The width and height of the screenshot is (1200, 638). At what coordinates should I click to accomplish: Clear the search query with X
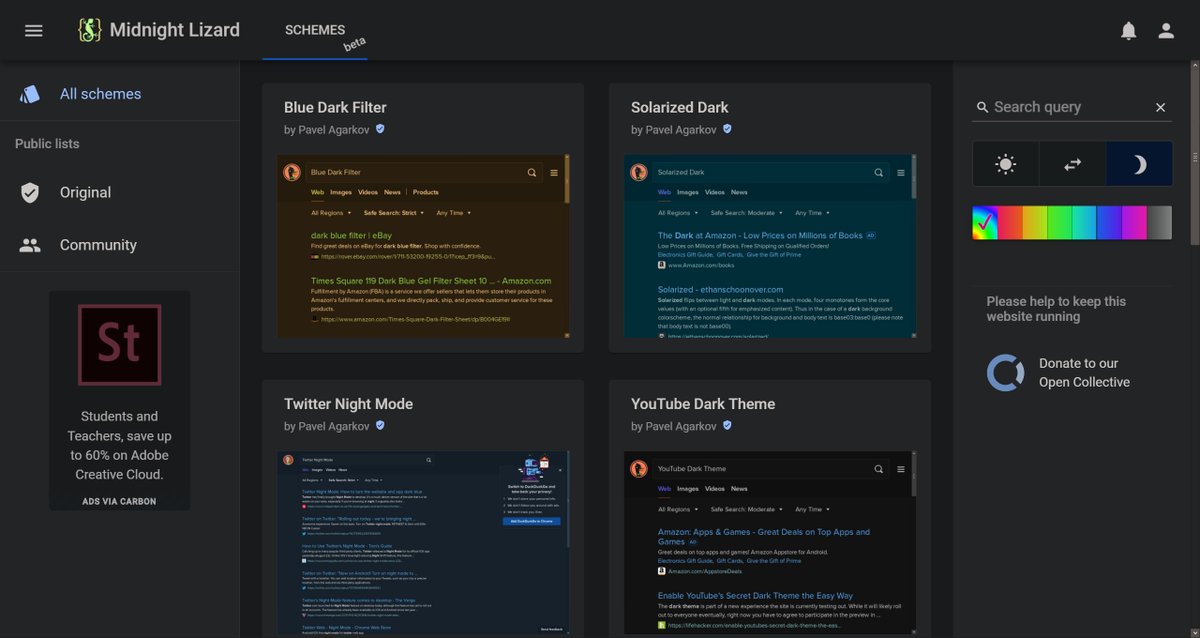click(x=1160, y=107)
